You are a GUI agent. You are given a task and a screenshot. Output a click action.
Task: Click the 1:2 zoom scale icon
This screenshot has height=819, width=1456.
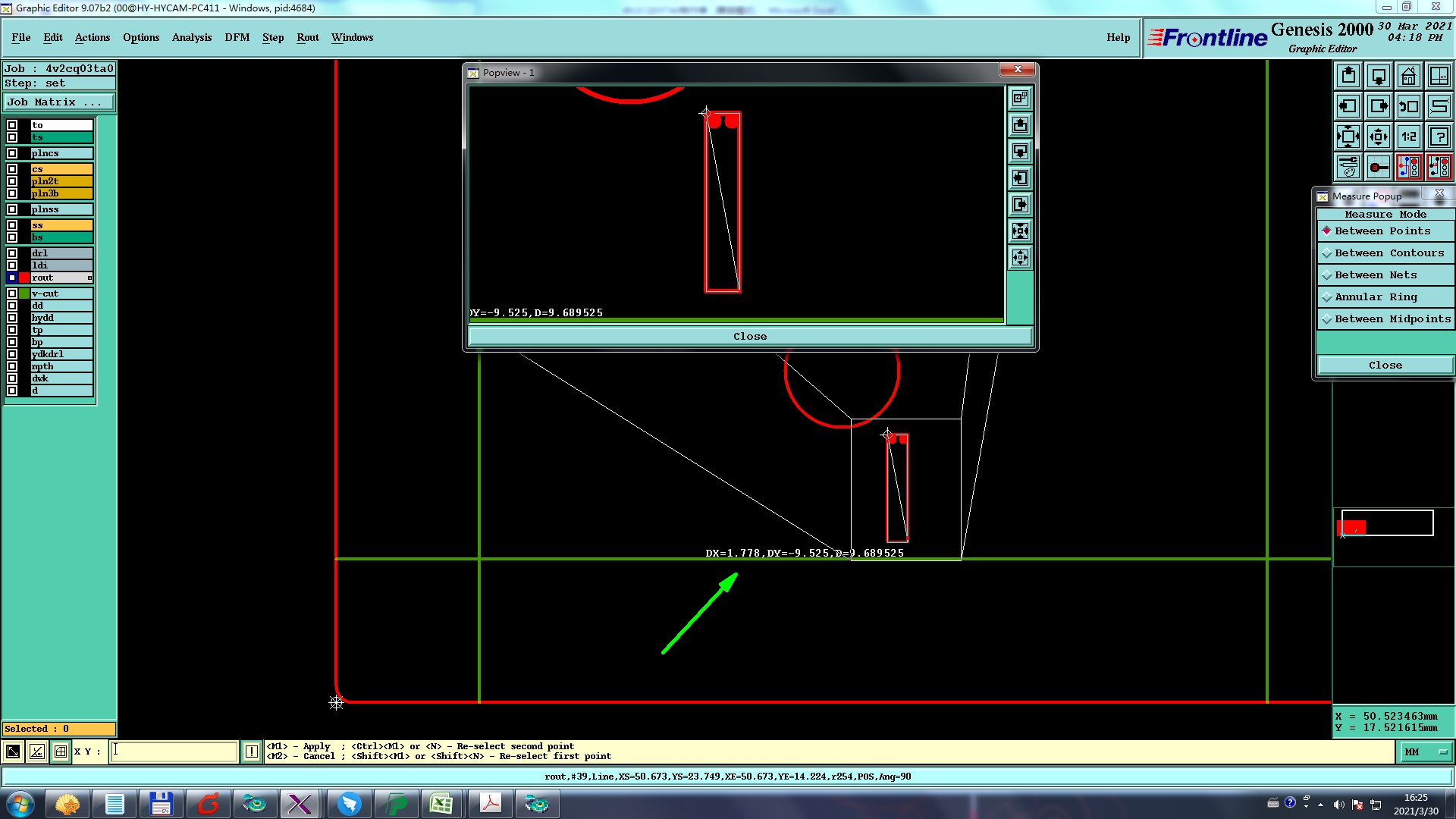click(x=1408, y=136)
